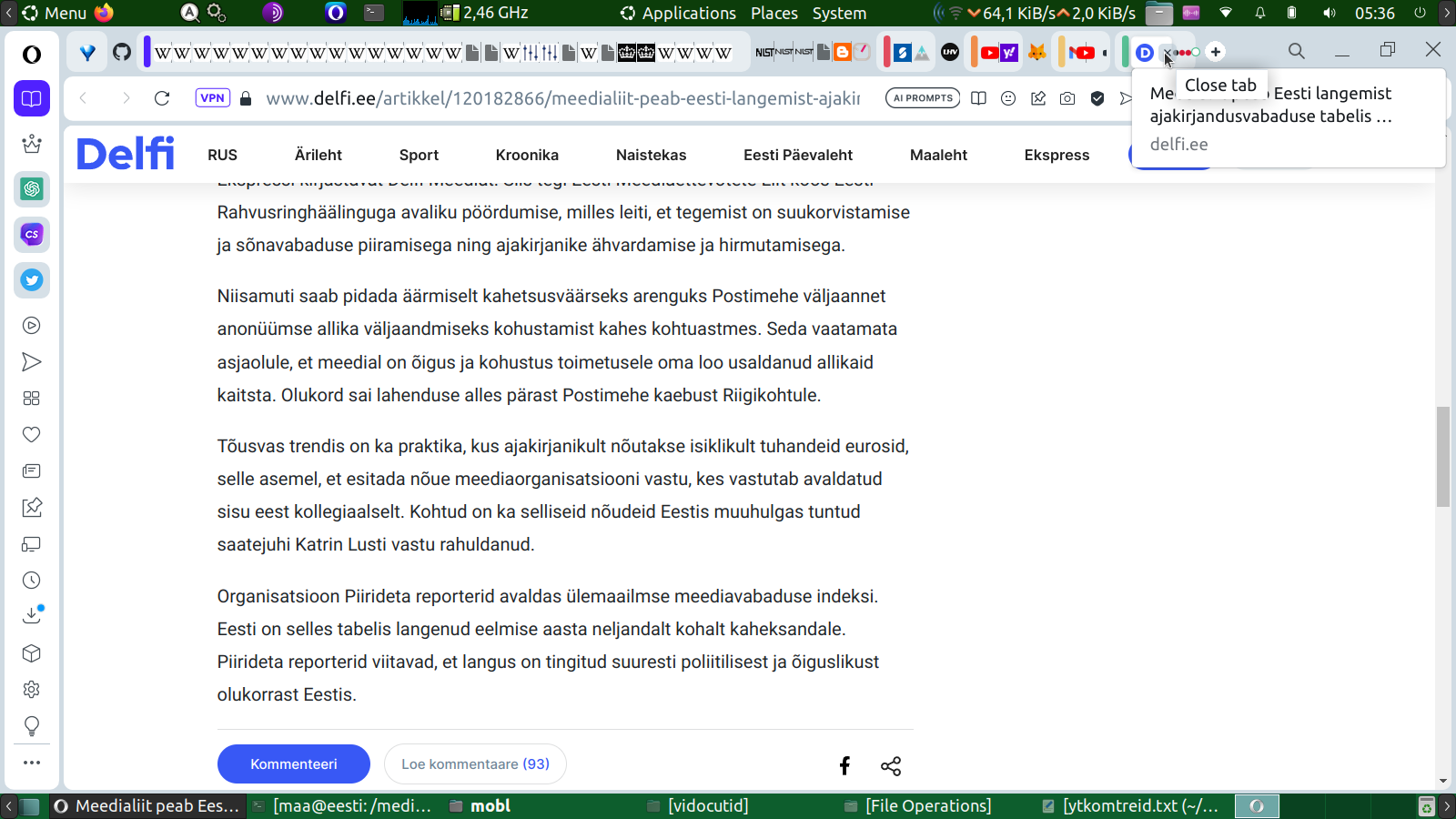Enable reader mode book icon in the address bar
The image size is (1456, 819).
point(978,98)
